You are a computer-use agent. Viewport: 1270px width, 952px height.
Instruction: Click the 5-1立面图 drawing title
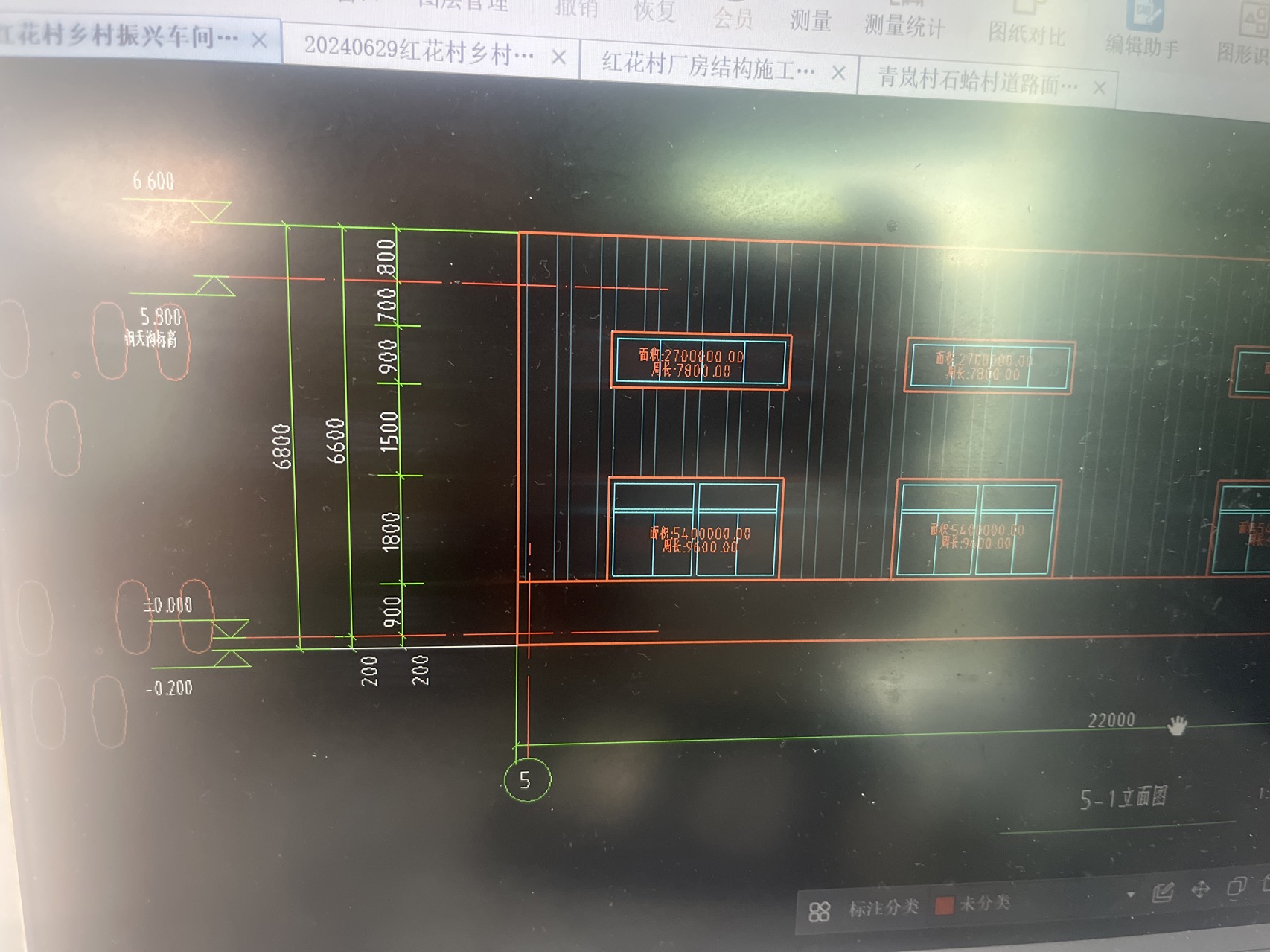(x=1124, y=798)
